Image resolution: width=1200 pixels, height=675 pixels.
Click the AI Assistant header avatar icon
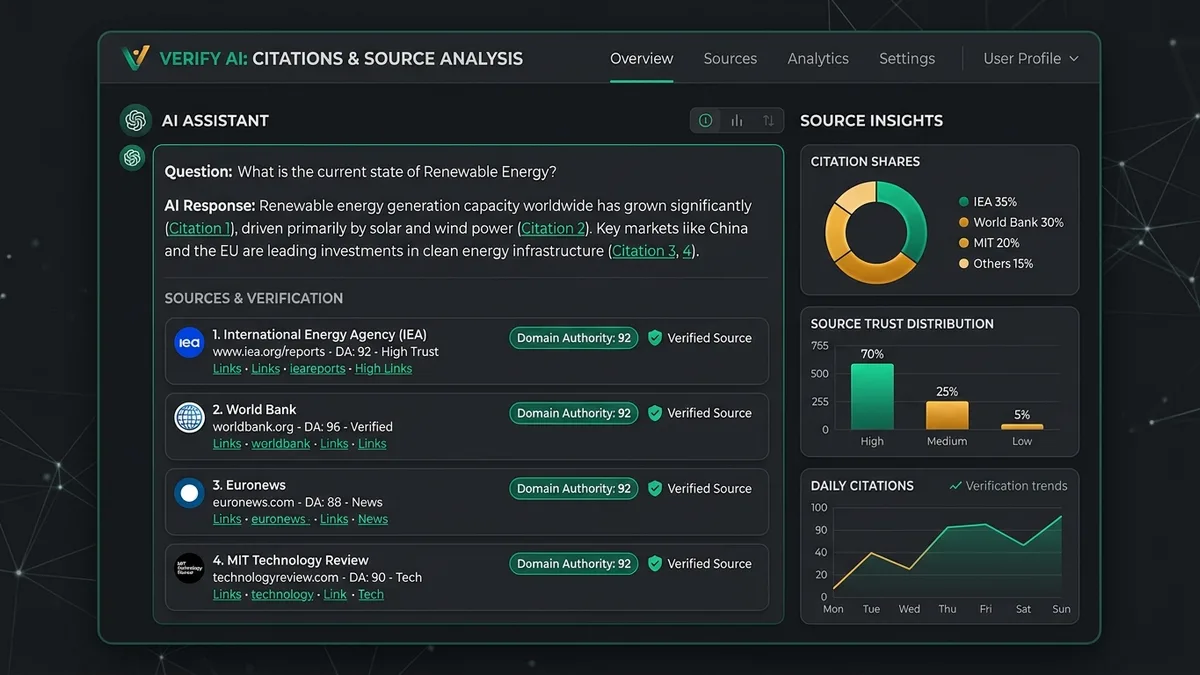coord(136,120)
